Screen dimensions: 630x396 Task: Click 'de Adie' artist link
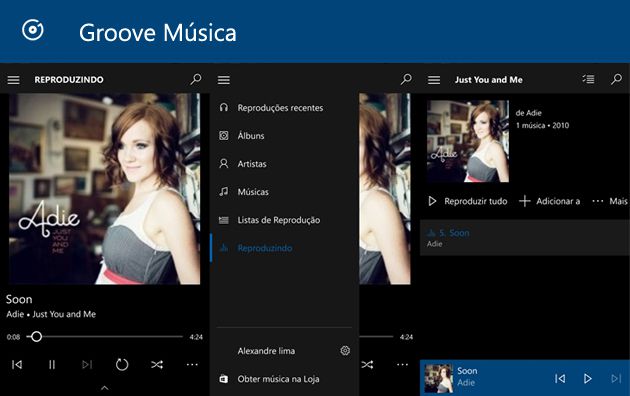[528, 113]
